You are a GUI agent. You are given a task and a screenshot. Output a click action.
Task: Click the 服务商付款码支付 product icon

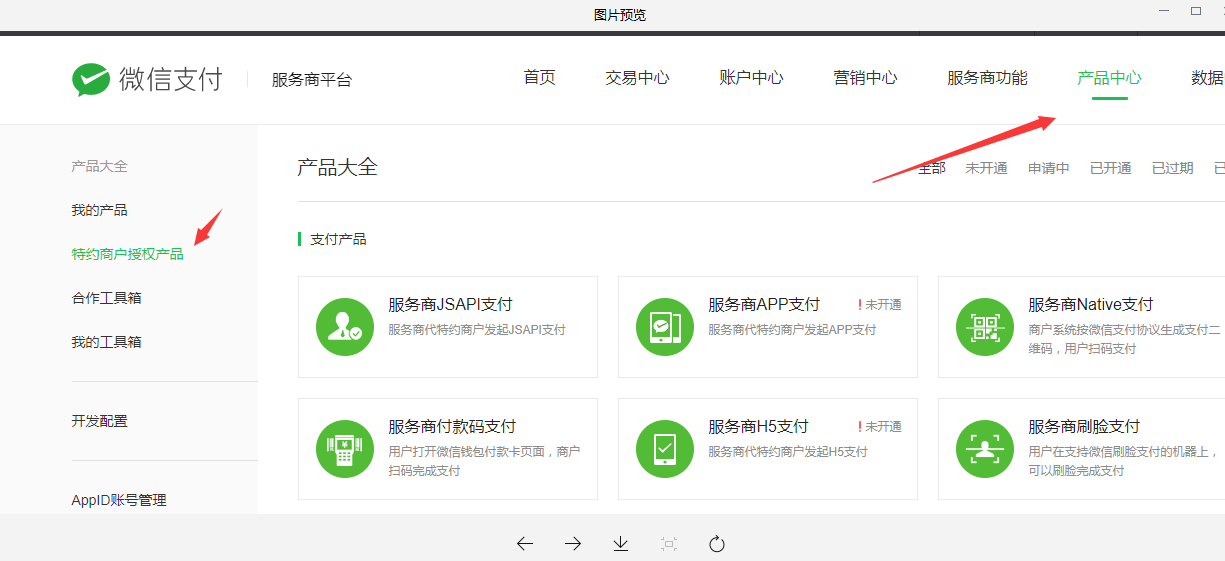point(345,449)
